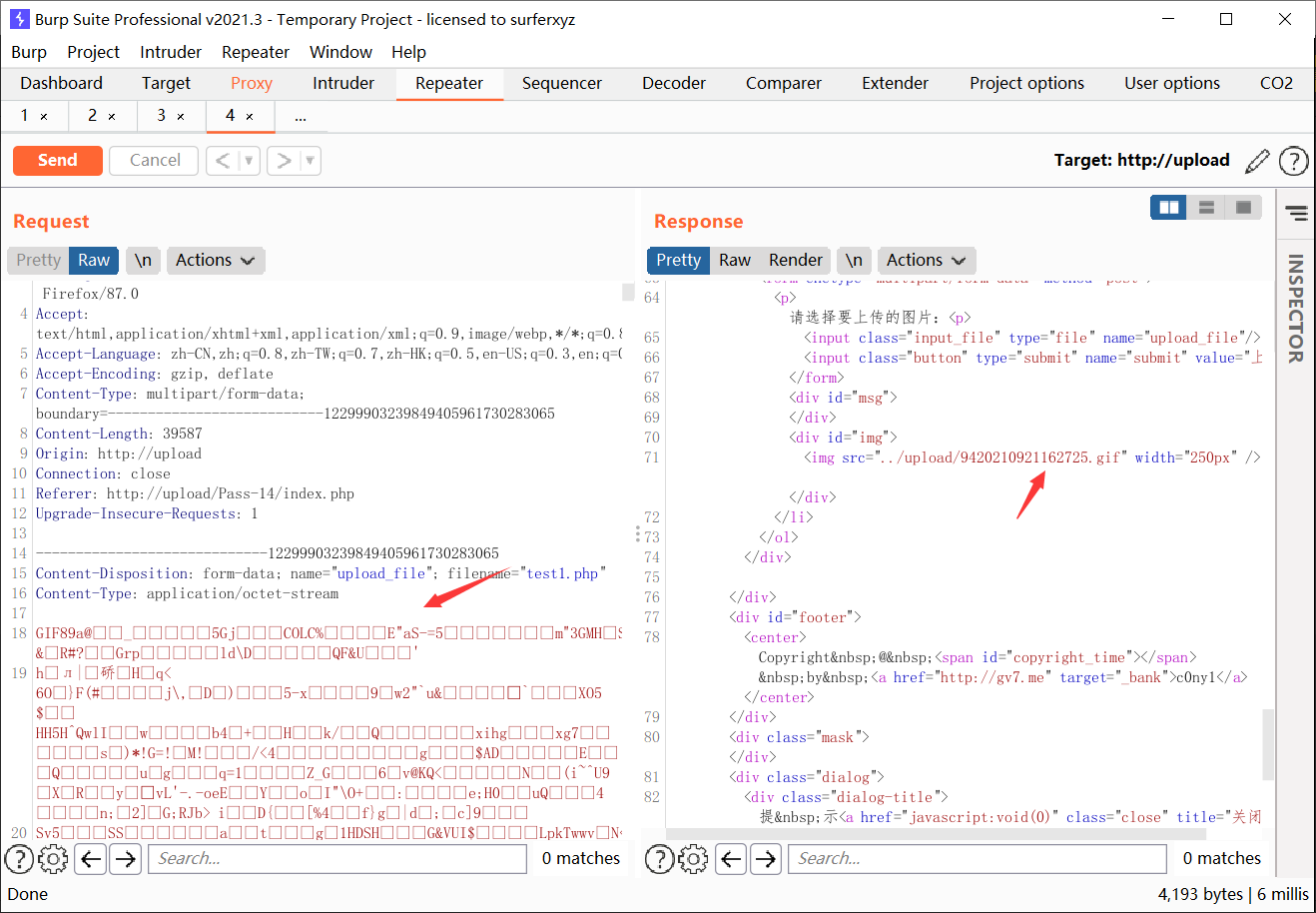Switch to the Dashboard tab
Viewport: 1316px width, 913px height.
click(62, 84)
